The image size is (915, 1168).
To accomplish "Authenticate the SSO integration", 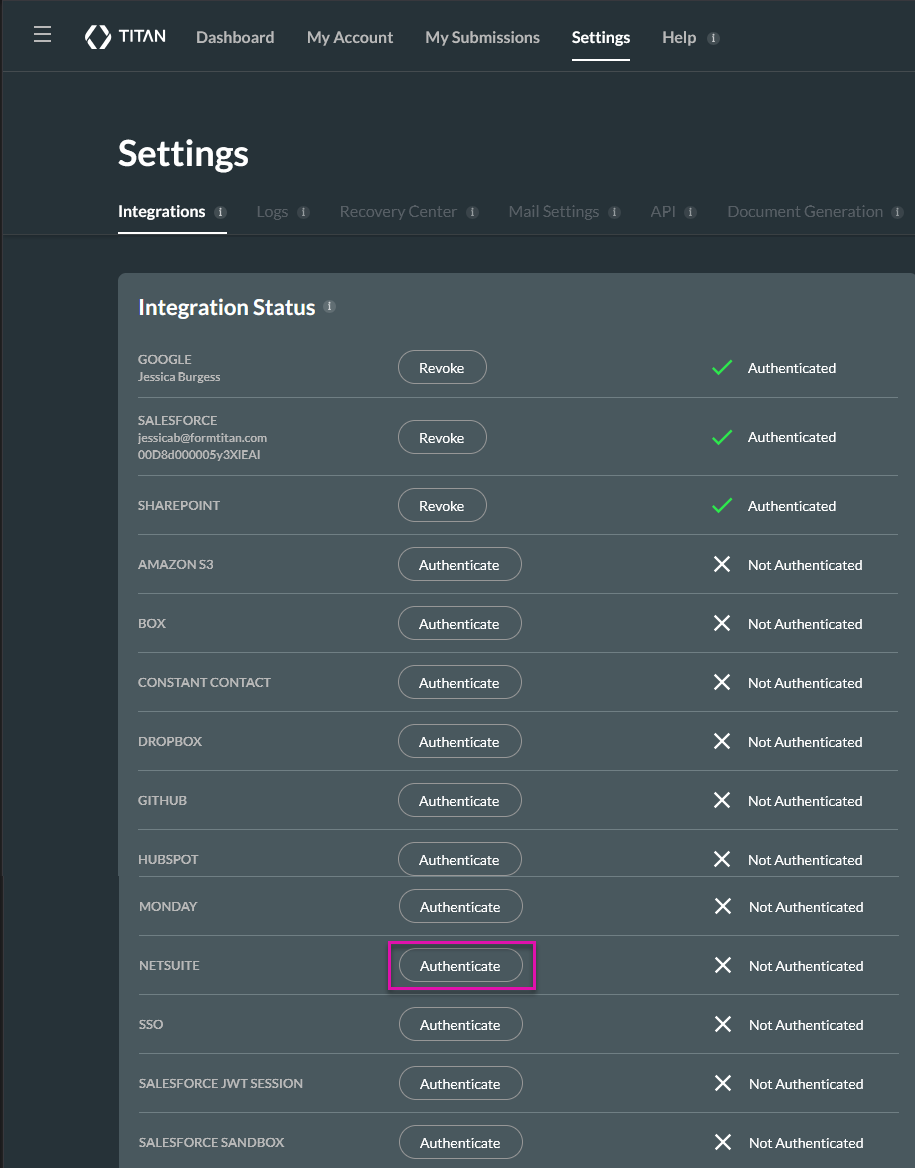I will [x=460, y=1024].
